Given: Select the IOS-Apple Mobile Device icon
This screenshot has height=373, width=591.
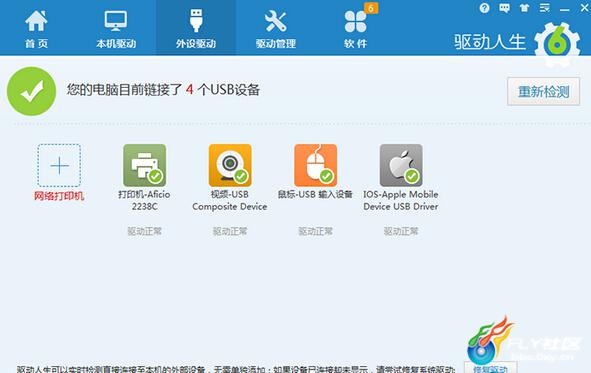Looking at the screenshot, I should pos(401,165).
